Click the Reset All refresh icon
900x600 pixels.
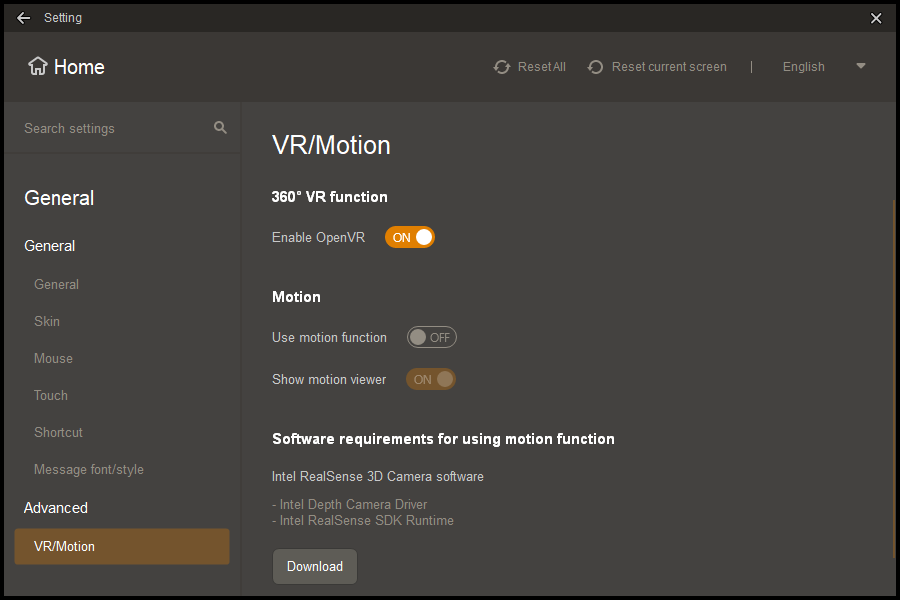click(502, 67)
